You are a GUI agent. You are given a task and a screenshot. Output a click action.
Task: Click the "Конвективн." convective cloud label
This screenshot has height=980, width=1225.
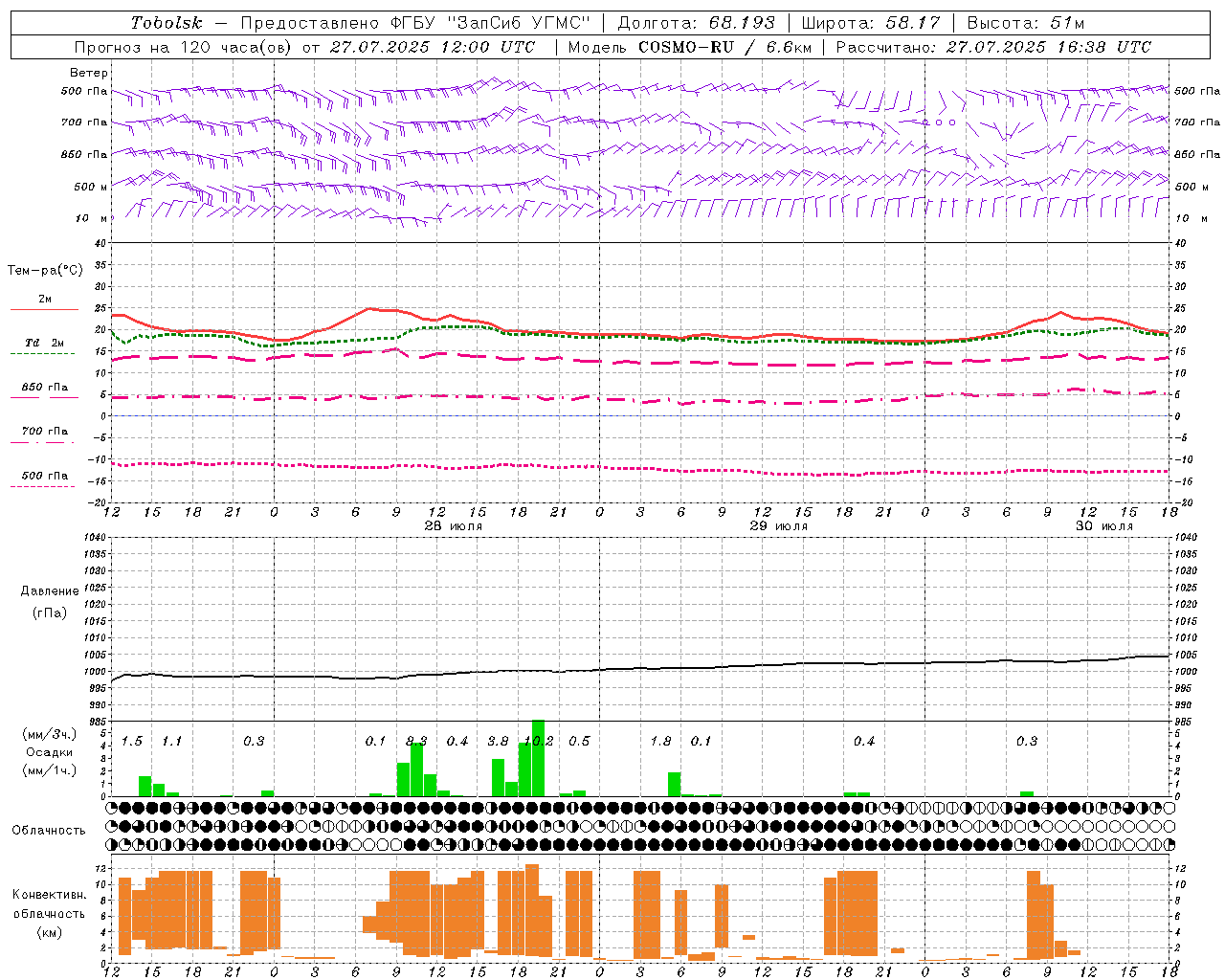point(49,895)
